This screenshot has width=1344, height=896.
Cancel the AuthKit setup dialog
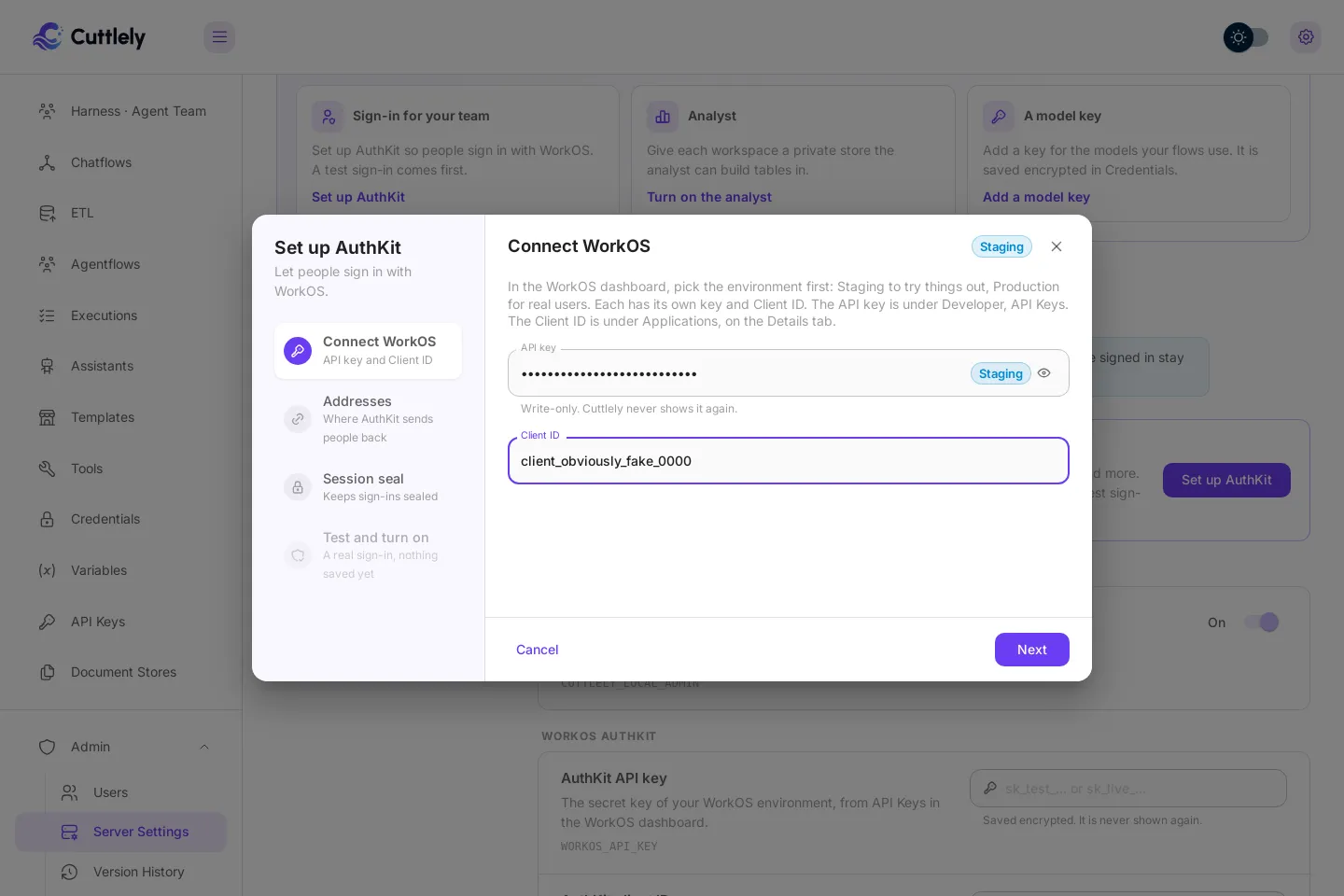[x=538, y=650]
